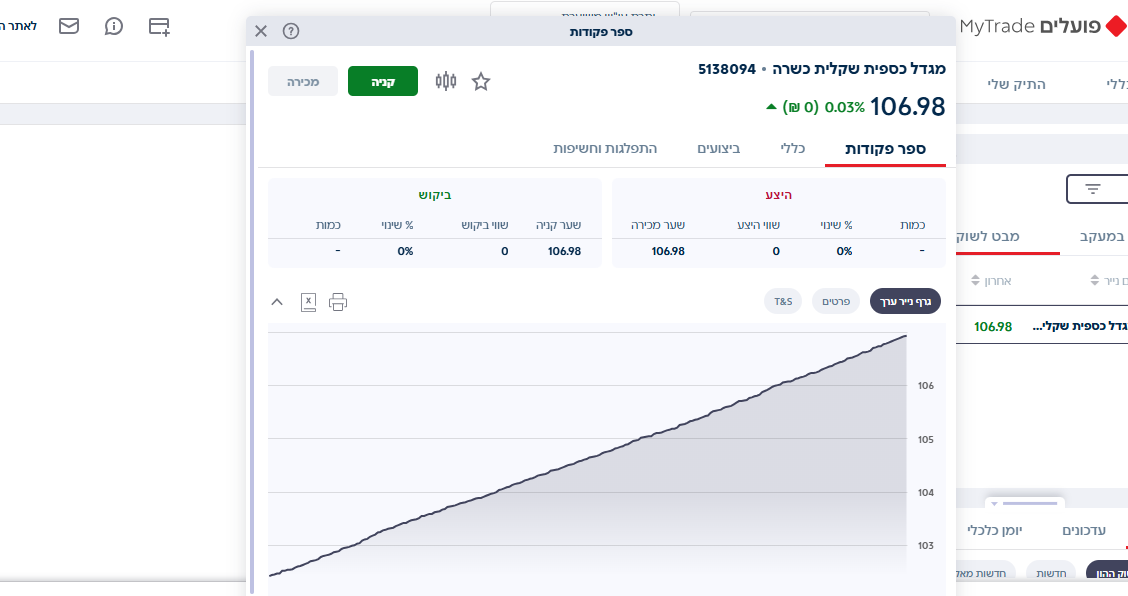The height and width of the screenshot is (596, 1128).
Task: Select חדשות news chip
Action: (x=1051, y=572)
